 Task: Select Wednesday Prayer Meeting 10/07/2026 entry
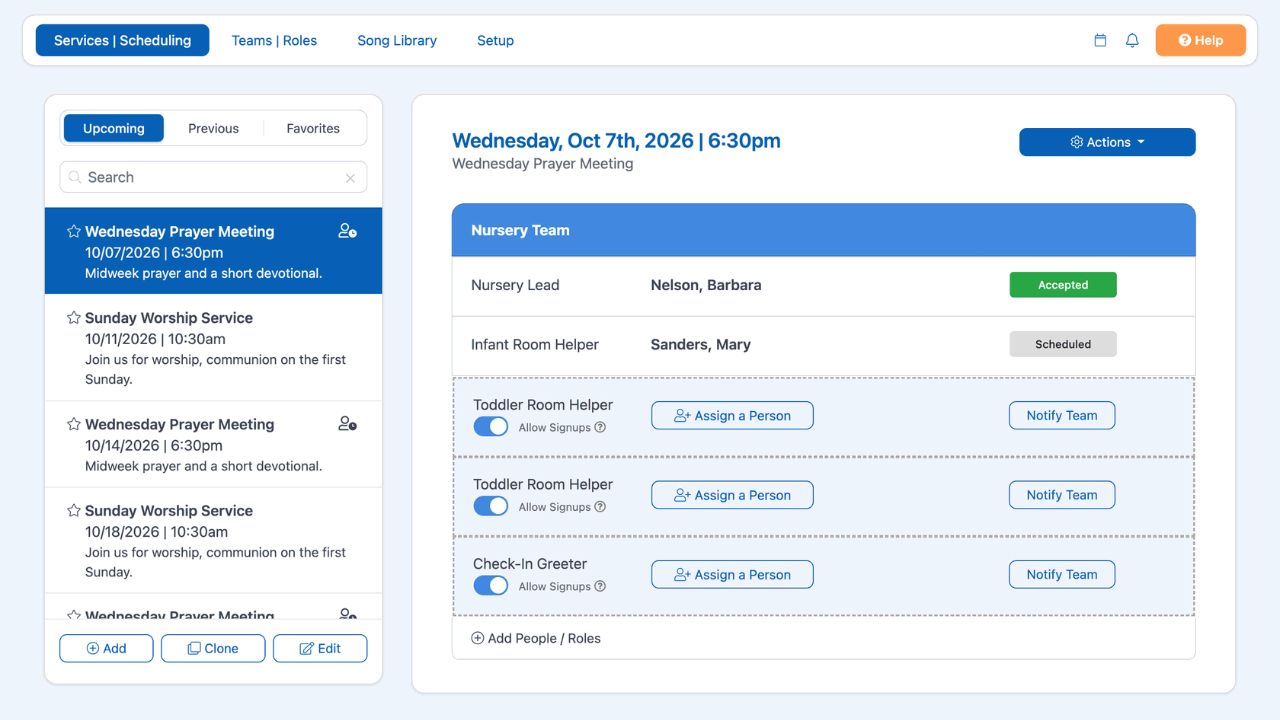click(x=213, y=251)
